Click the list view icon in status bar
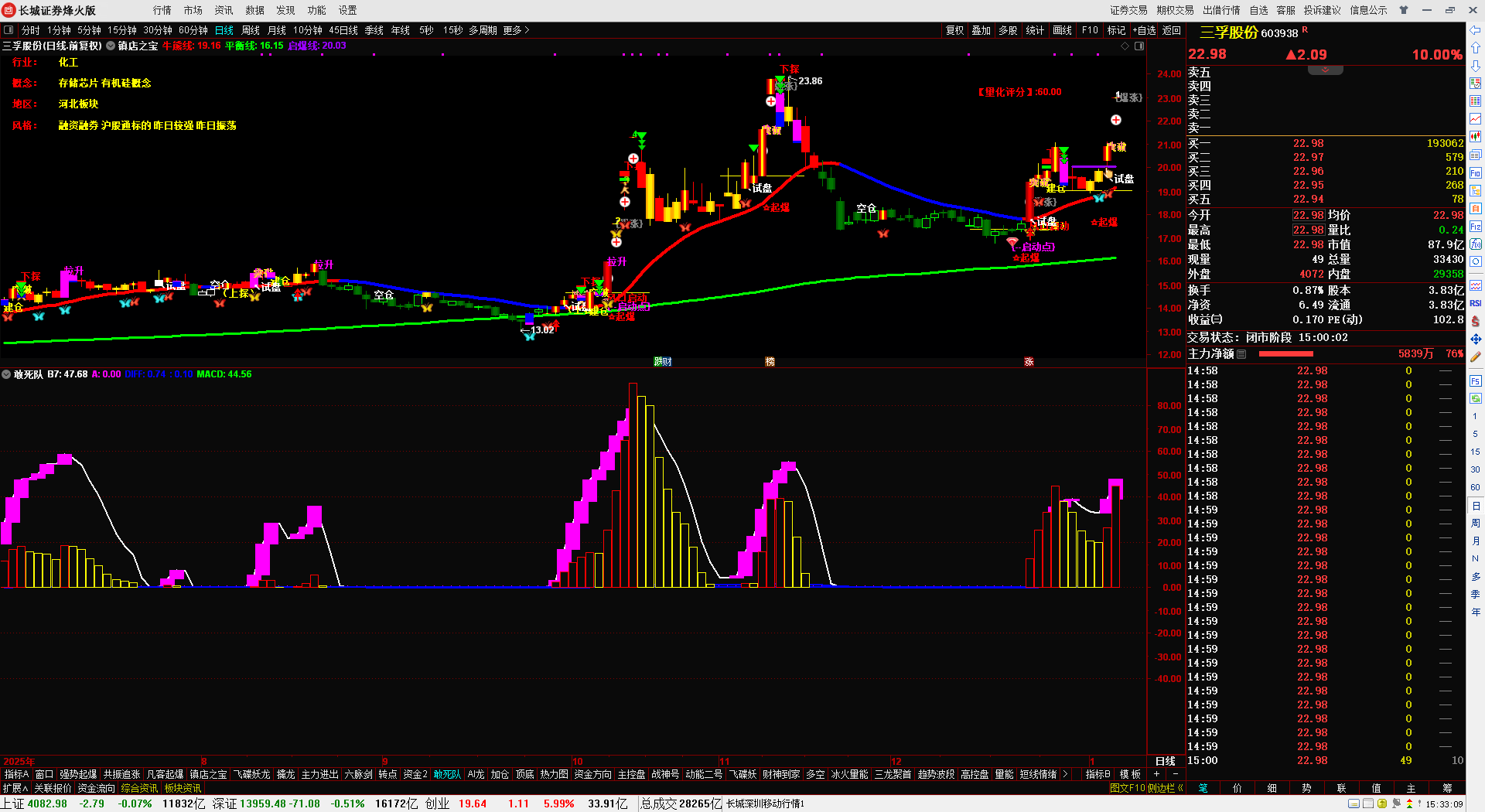 [x=1367, y=803]
